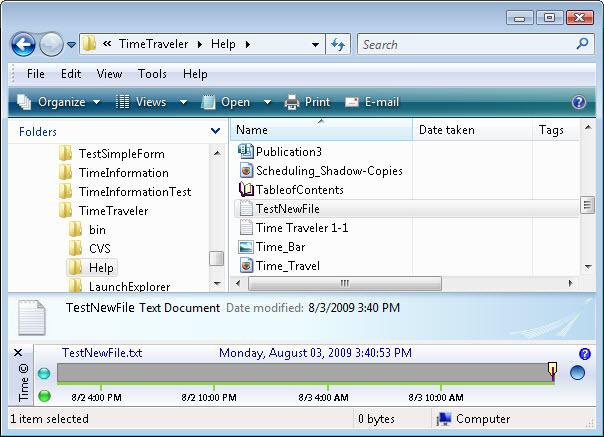Open the recent pages dropdown arrow

tap(71, 45)
